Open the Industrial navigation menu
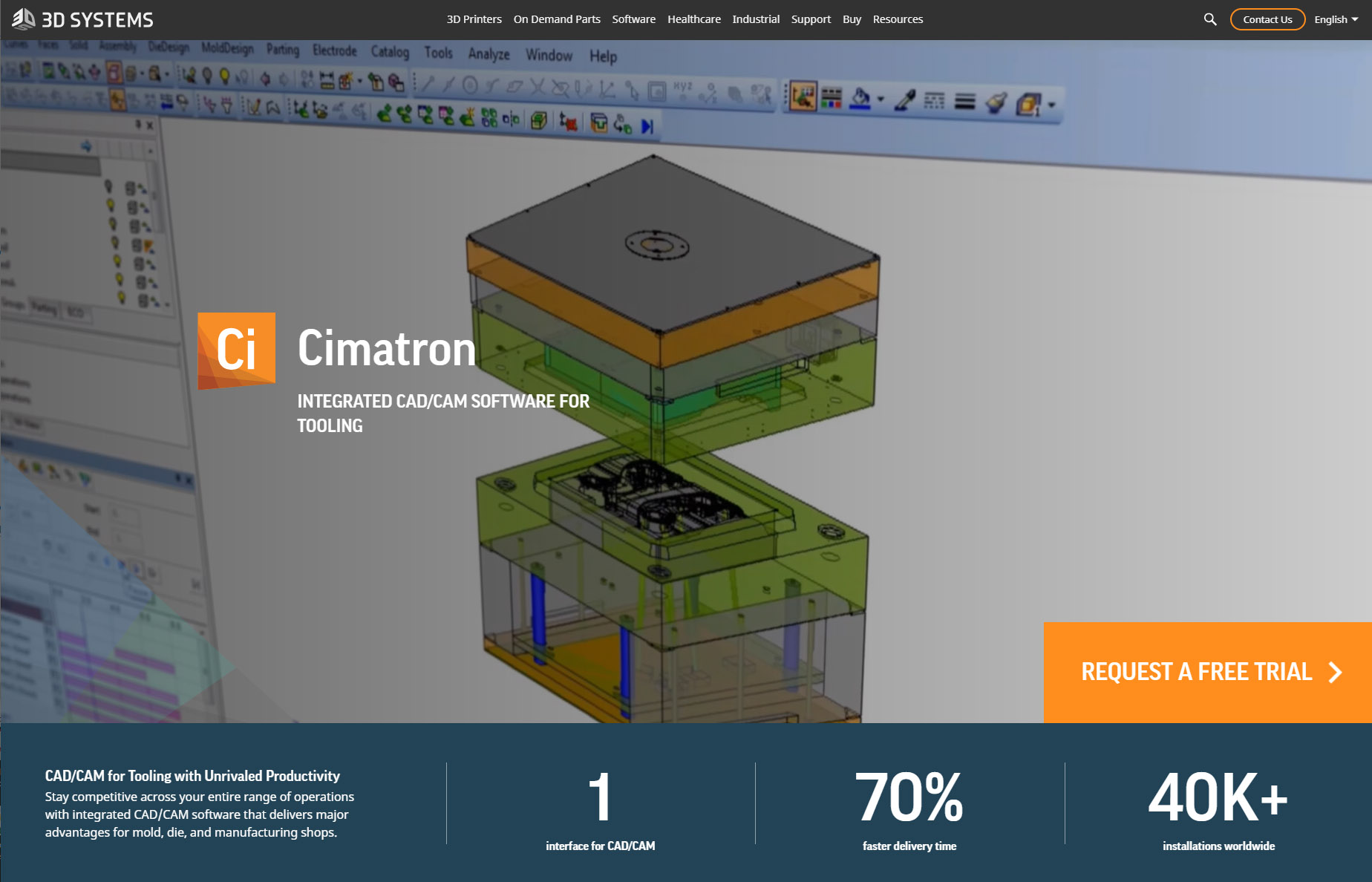The image size is (1372, 882). [756, 19]
